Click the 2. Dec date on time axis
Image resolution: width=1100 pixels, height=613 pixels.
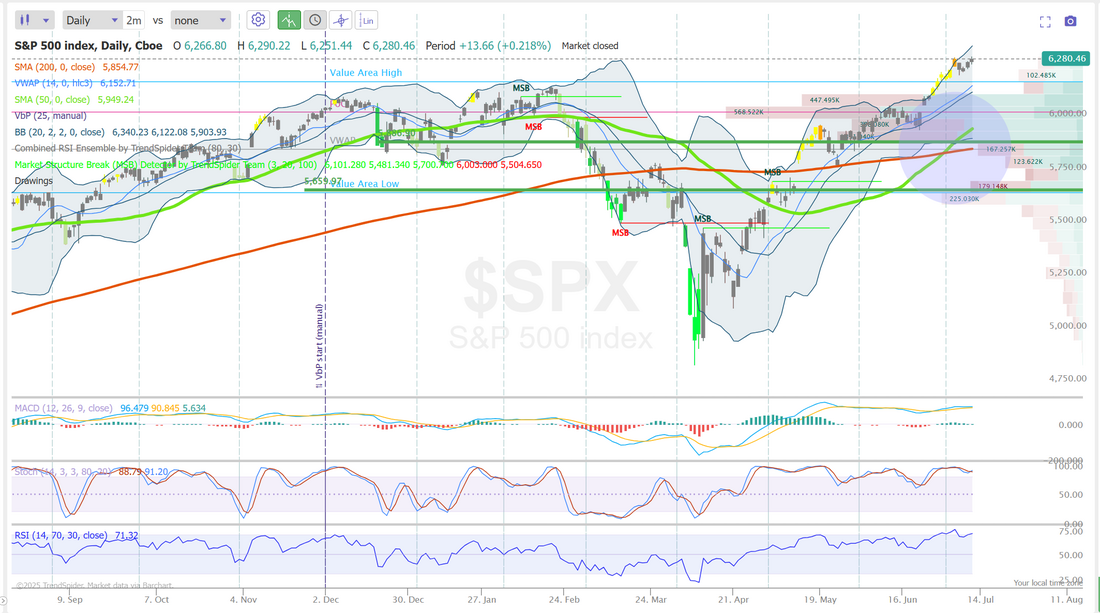tap(326, 600)
